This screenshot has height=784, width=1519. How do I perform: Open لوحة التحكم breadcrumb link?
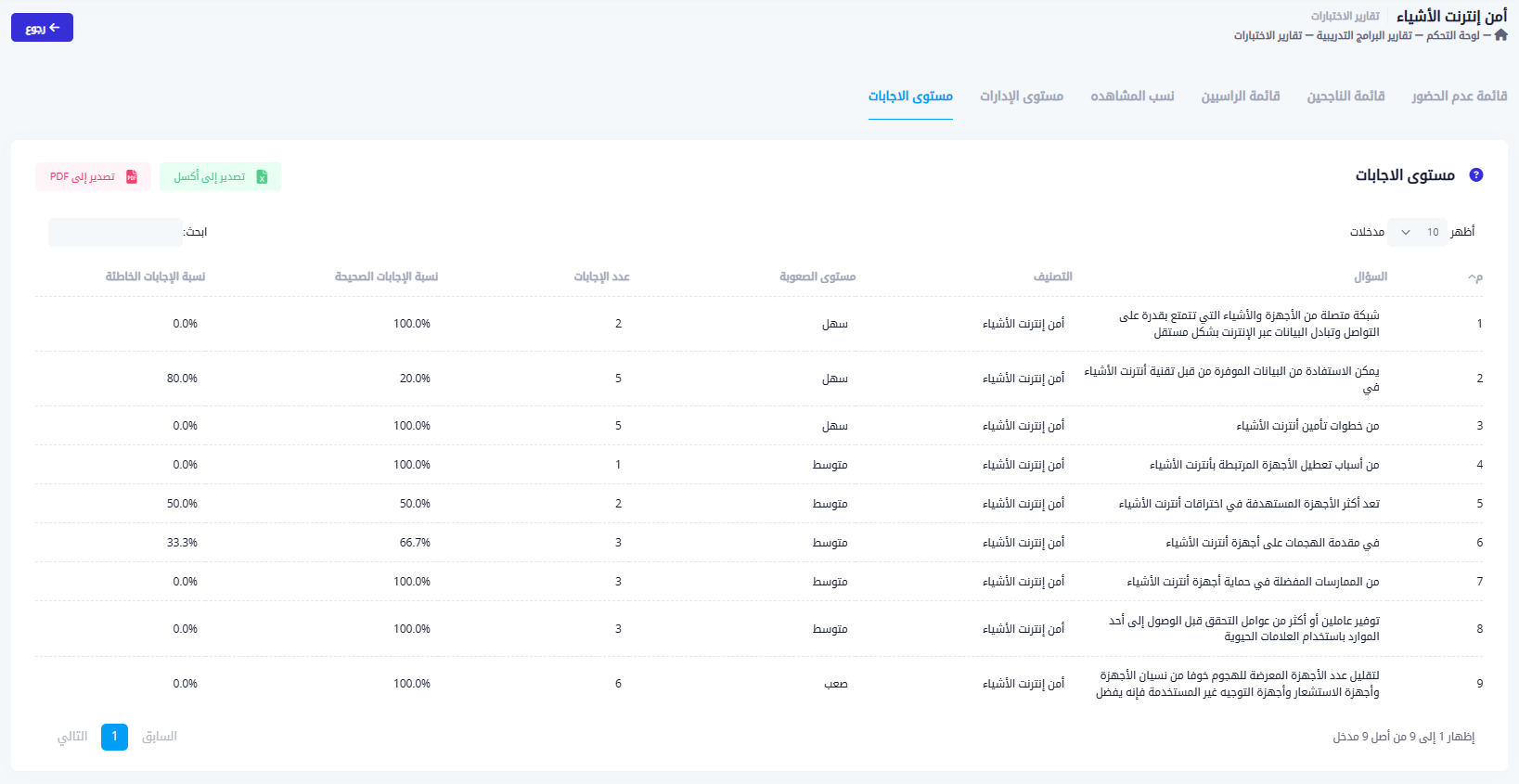coord(1453,35)
